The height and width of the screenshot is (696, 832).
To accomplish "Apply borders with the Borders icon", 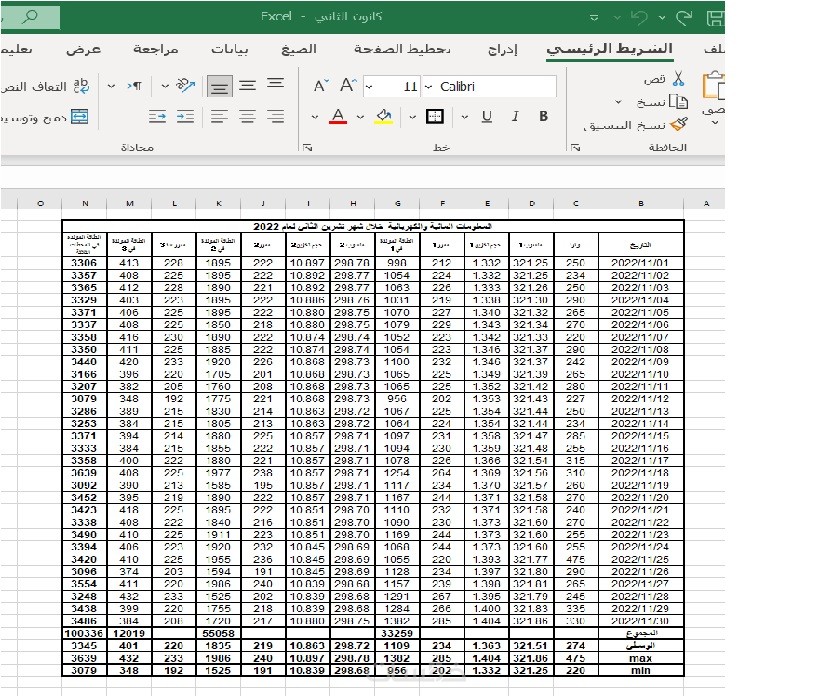I will click(x=435, y=116).
